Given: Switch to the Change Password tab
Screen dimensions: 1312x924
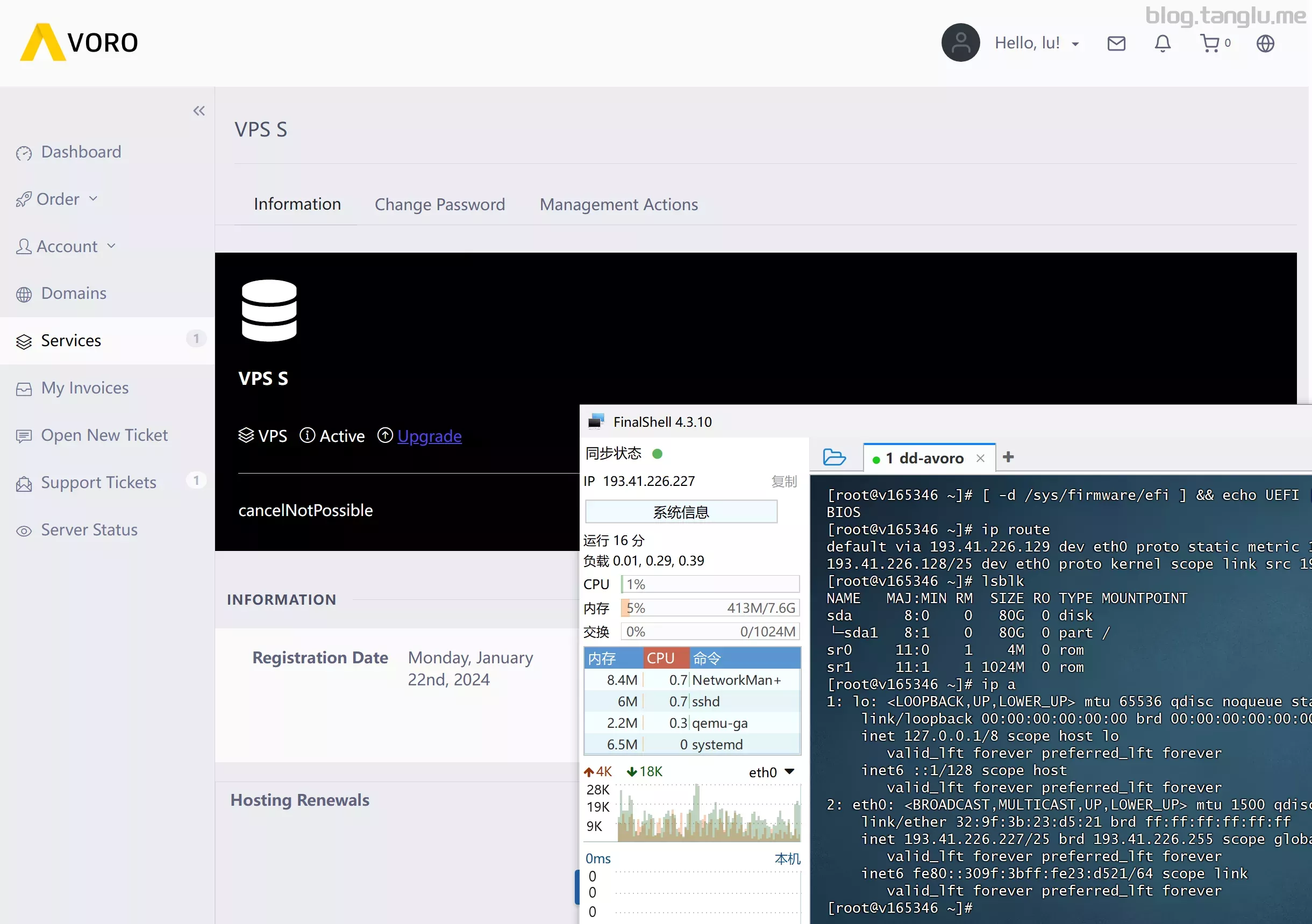Looking at the screenshot, I should (439, 204).
